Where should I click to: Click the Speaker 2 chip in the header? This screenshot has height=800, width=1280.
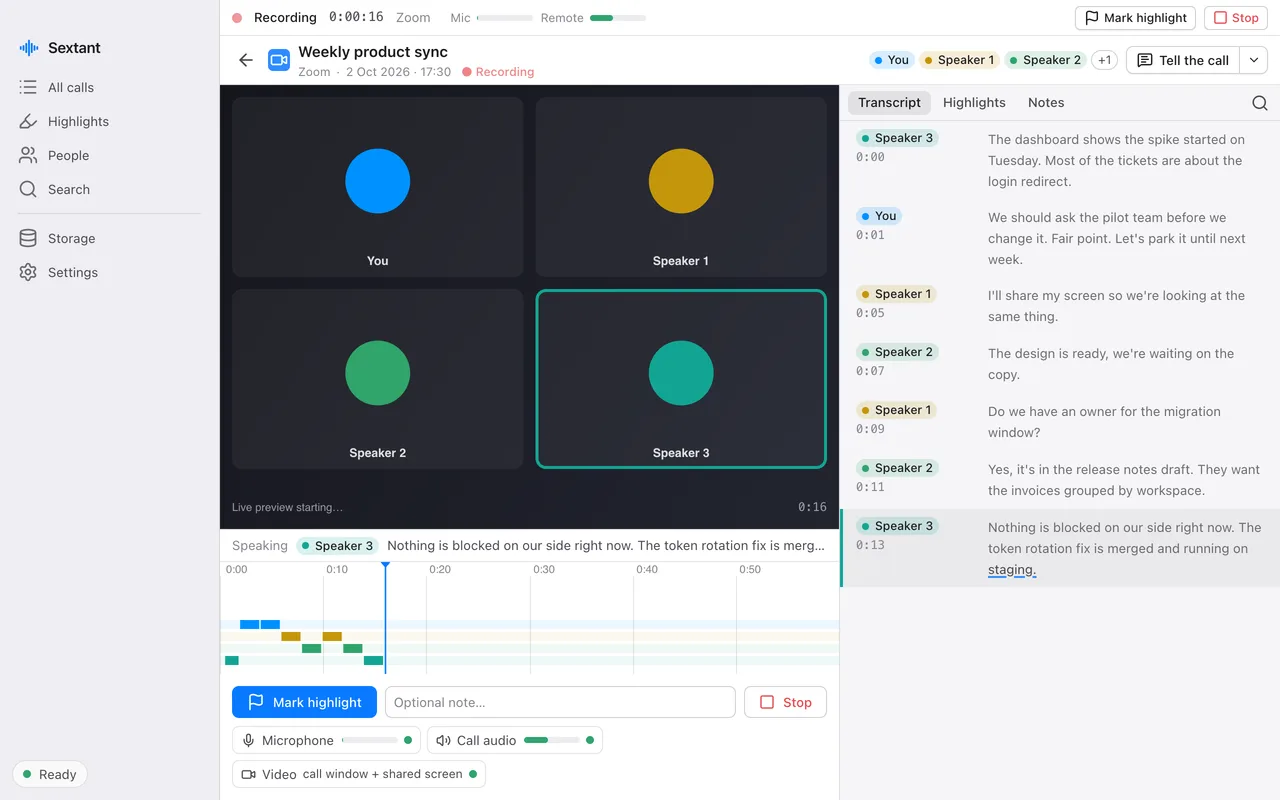click(x=1045, y=60)
